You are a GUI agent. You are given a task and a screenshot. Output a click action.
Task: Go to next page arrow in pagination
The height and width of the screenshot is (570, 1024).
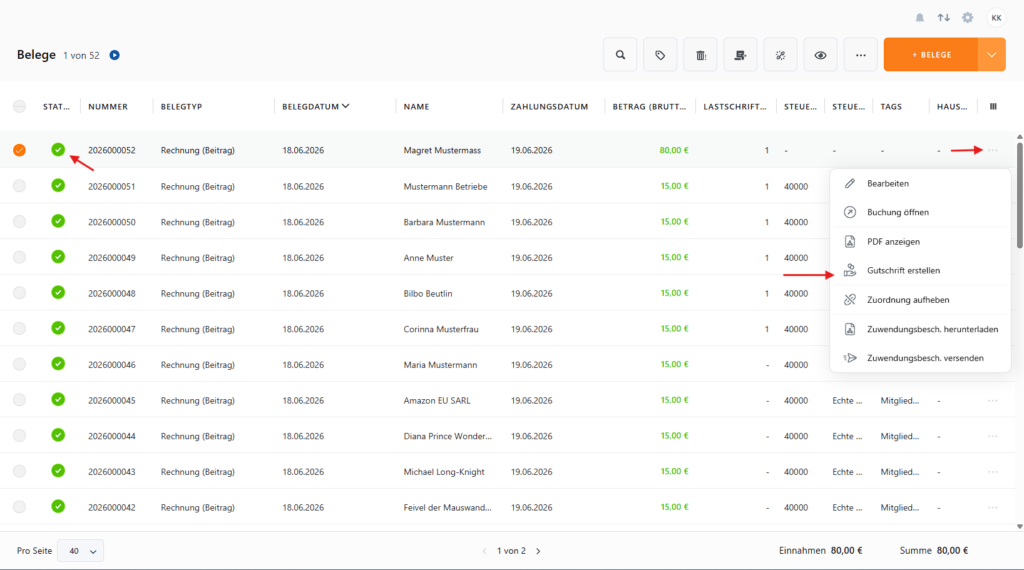pos(538,551)
